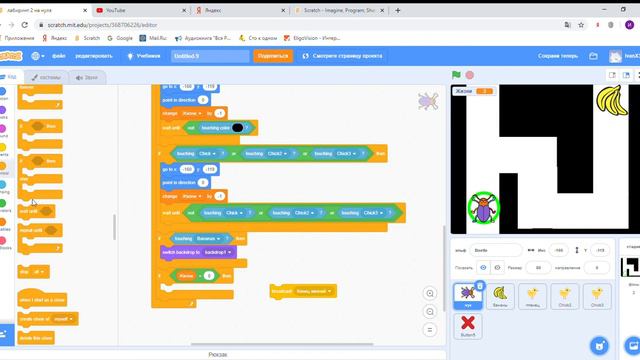This screenshot has width=640, height=360.
Task: Stop the project with the red stop button
Action: click(x=470, y=75)
